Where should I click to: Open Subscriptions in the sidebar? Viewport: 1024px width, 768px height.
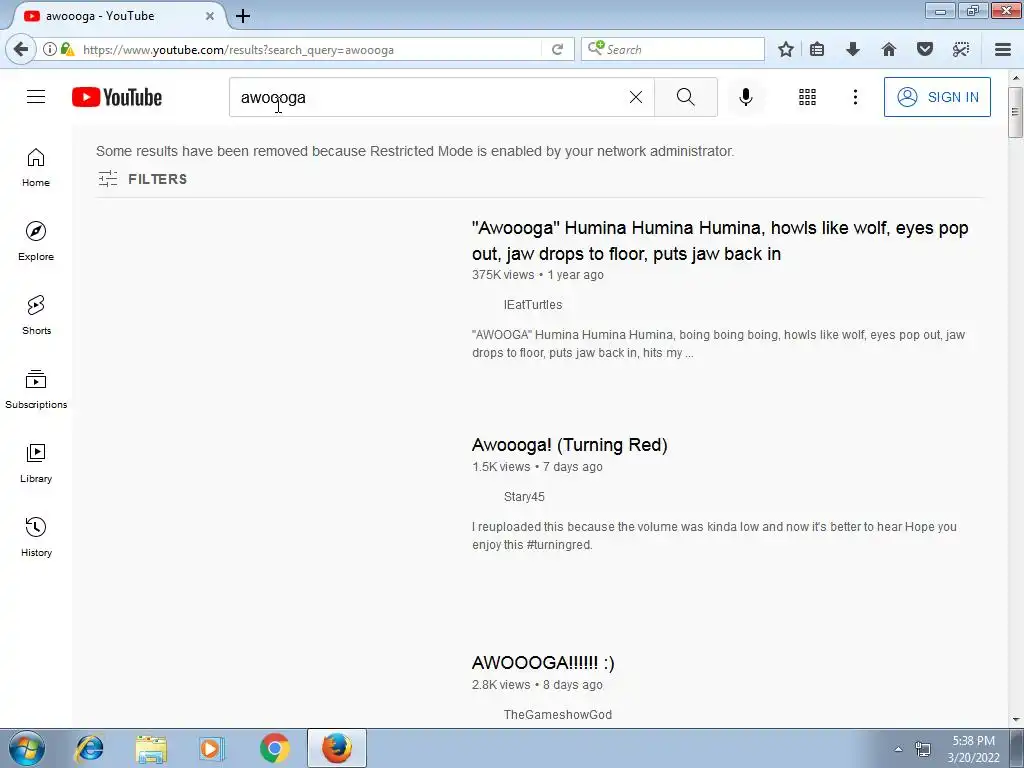pos(36,389)
